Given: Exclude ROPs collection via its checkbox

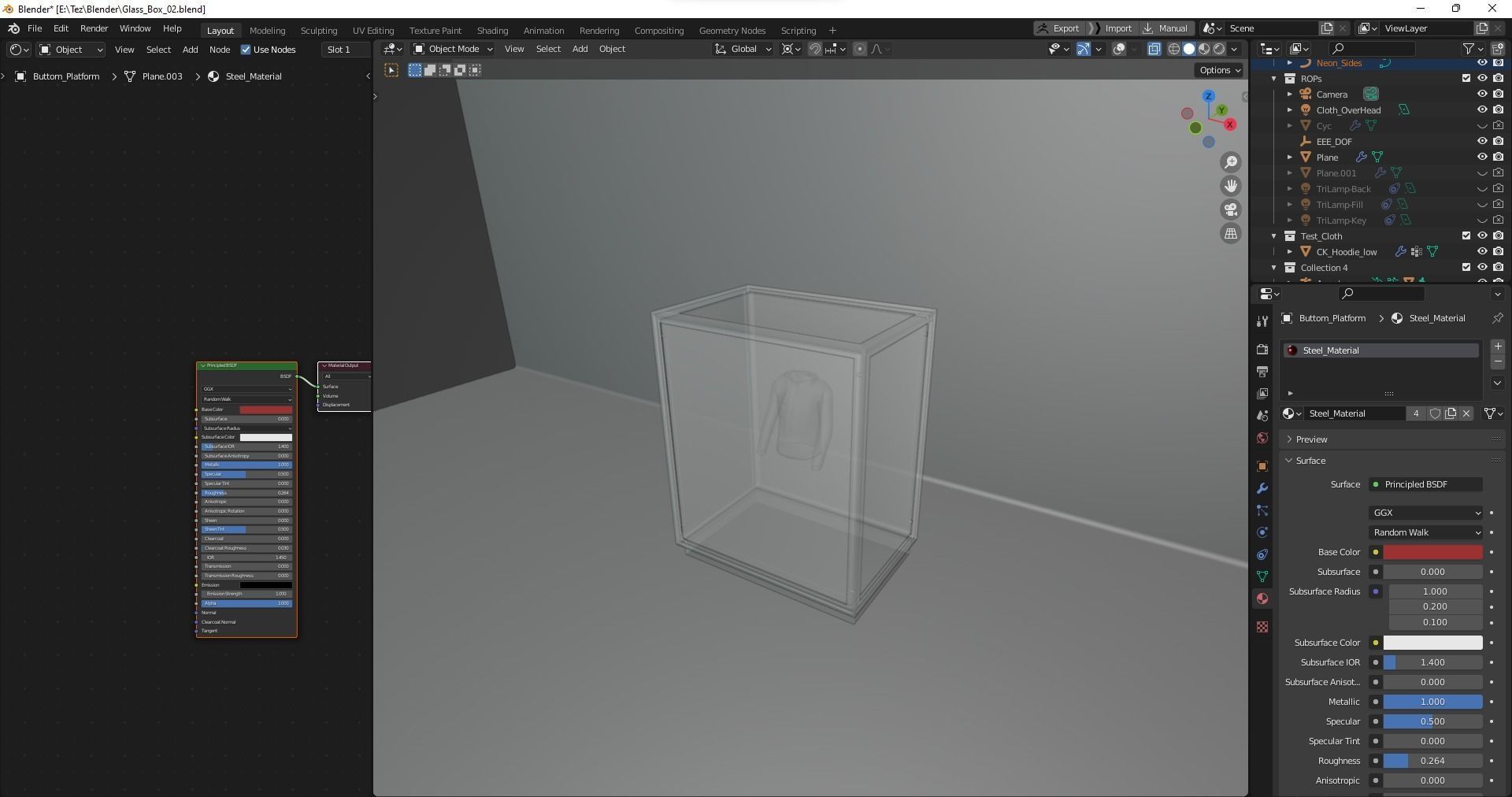Looking at the screenshot, I should 1466,79.
